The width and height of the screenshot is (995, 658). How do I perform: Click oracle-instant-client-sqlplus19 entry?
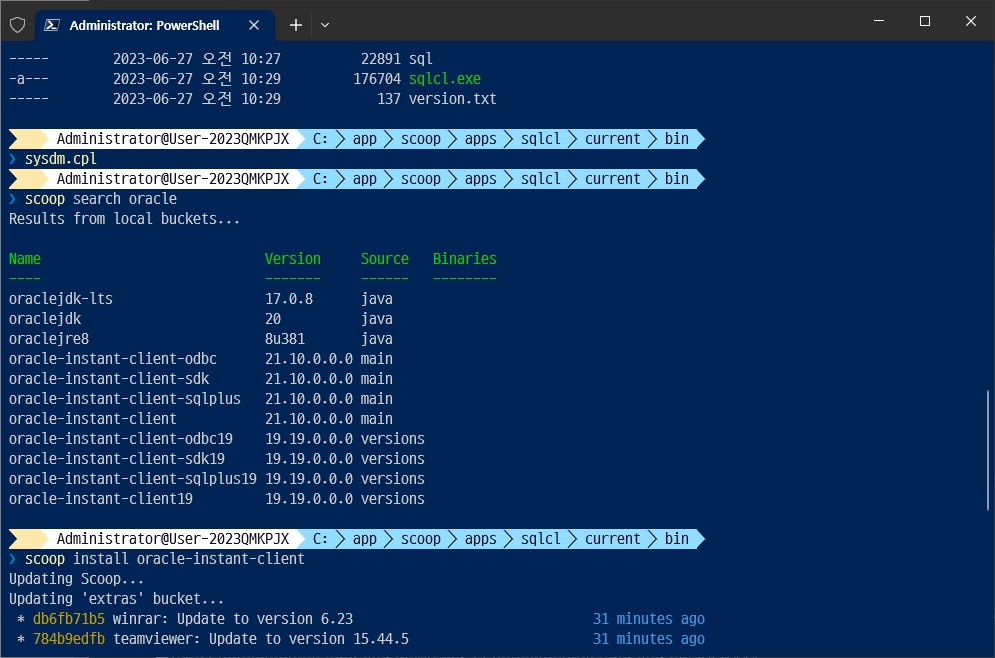click(x=133, y=478)
